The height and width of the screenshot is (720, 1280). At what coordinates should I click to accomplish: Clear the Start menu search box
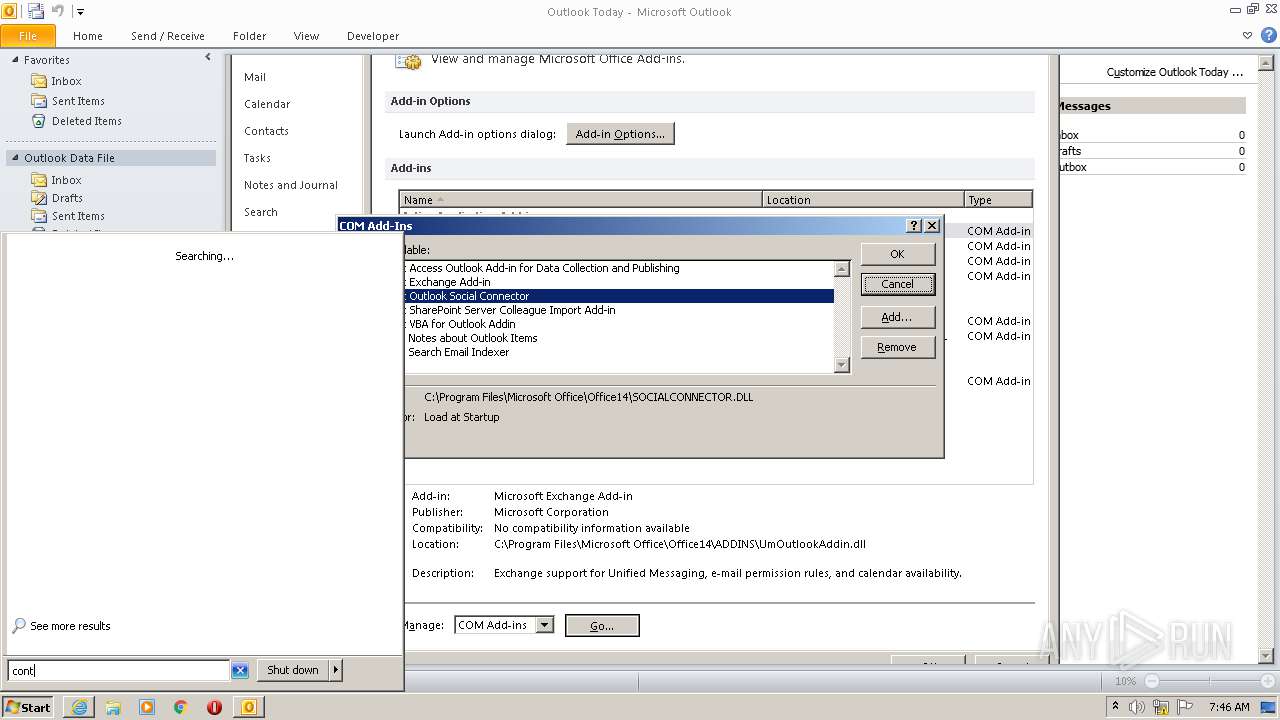click(240, 671)
